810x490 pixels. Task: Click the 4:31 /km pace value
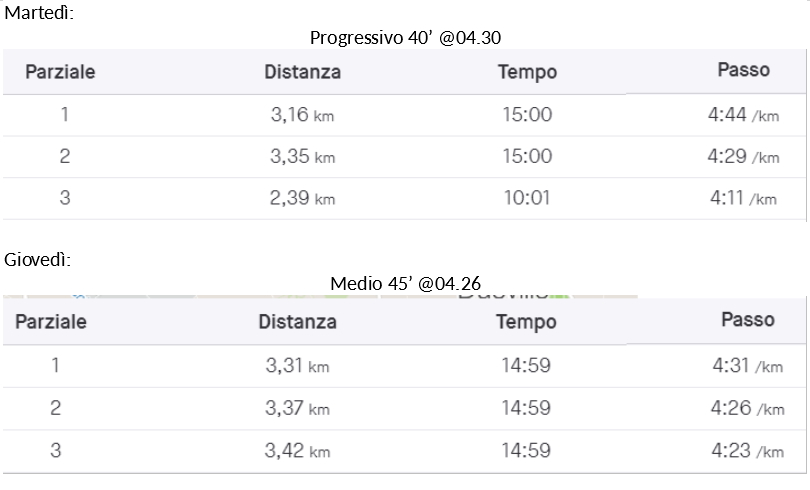tap(747, 366)
